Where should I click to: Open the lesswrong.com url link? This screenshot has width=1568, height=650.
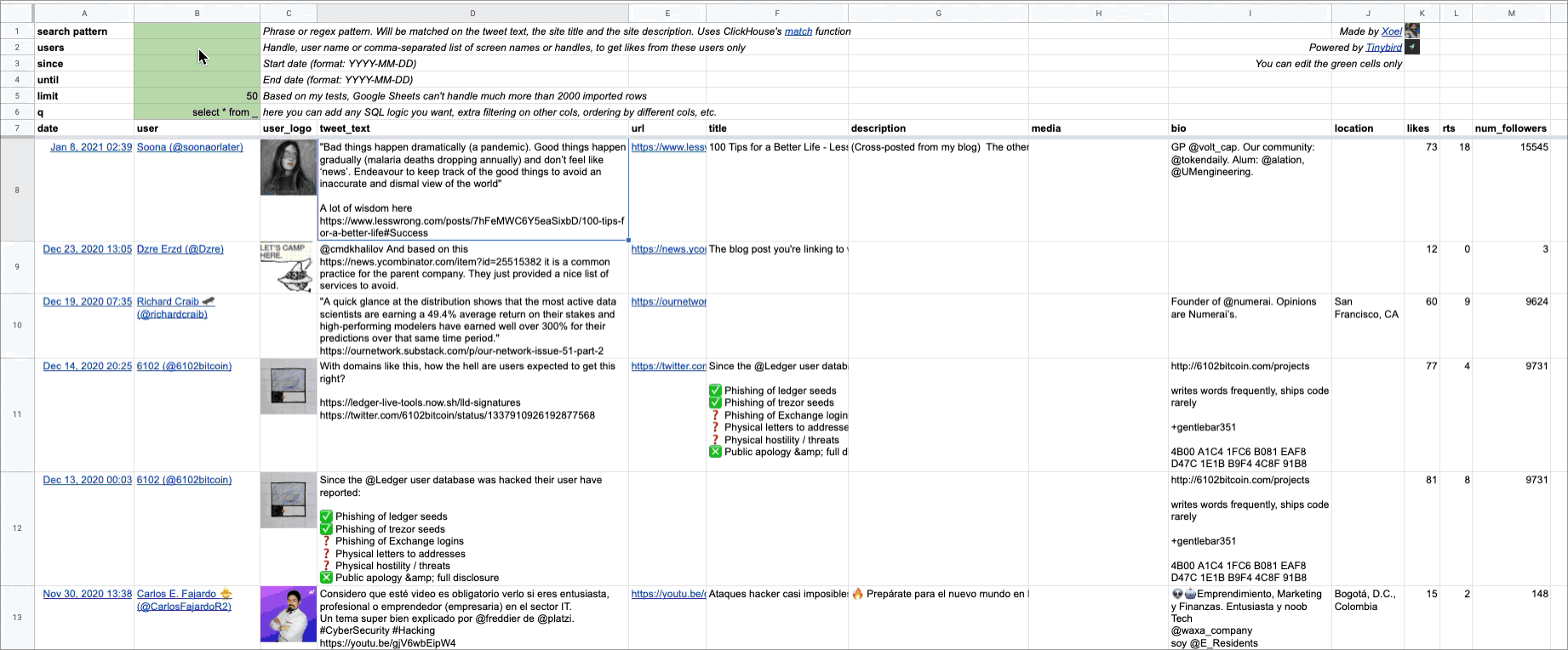(668, 147)
